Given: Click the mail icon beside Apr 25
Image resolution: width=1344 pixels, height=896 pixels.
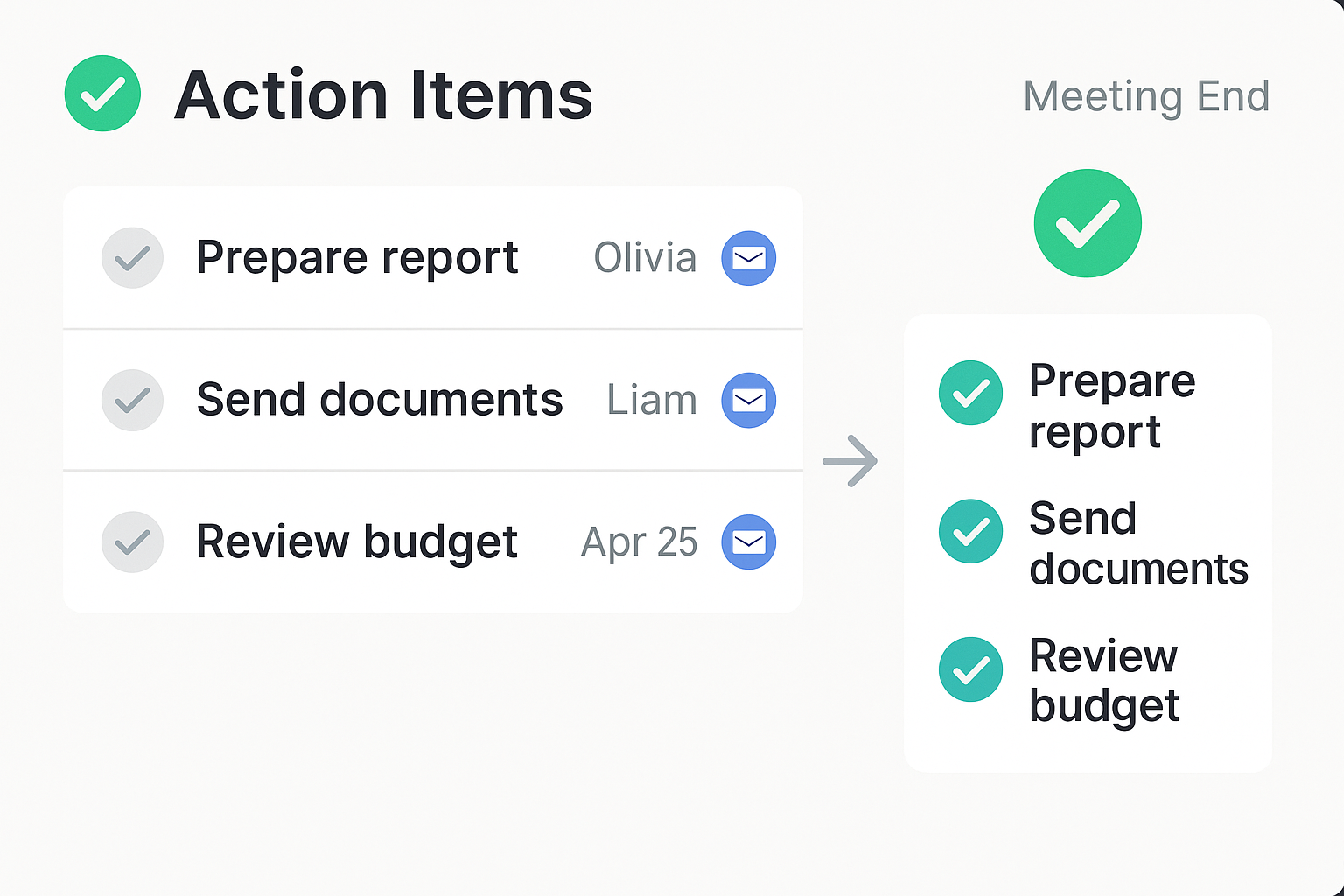Looking at the screenshot, I should click(748, 542).
